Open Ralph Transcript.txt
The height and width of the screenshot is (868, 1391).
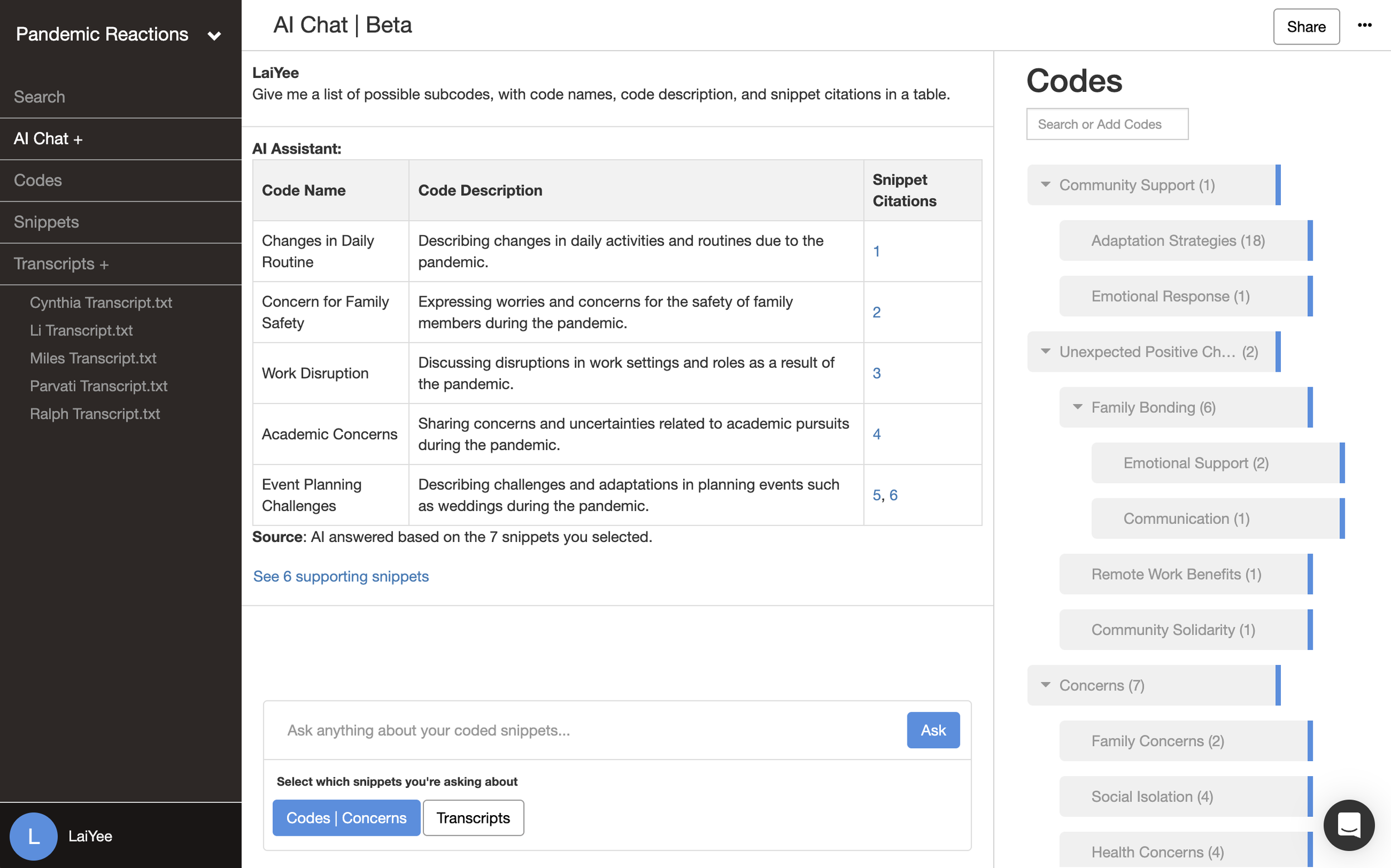tap(95, 413)
